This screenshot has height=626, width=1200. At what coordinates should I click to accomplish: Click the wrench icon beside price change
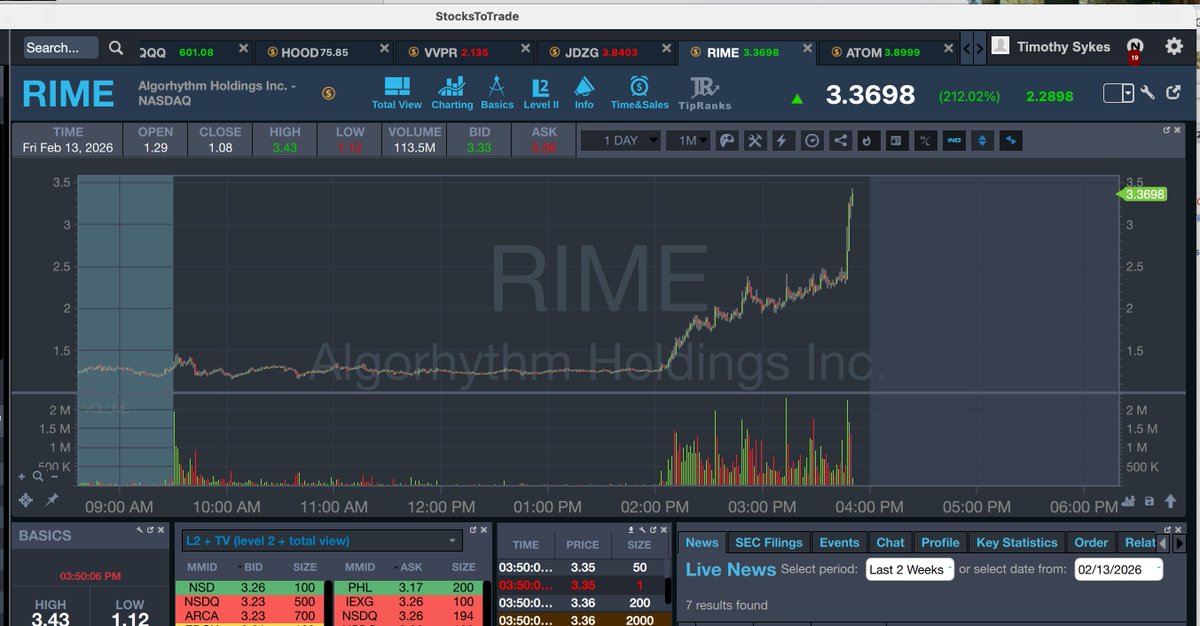pos(1148,93)
